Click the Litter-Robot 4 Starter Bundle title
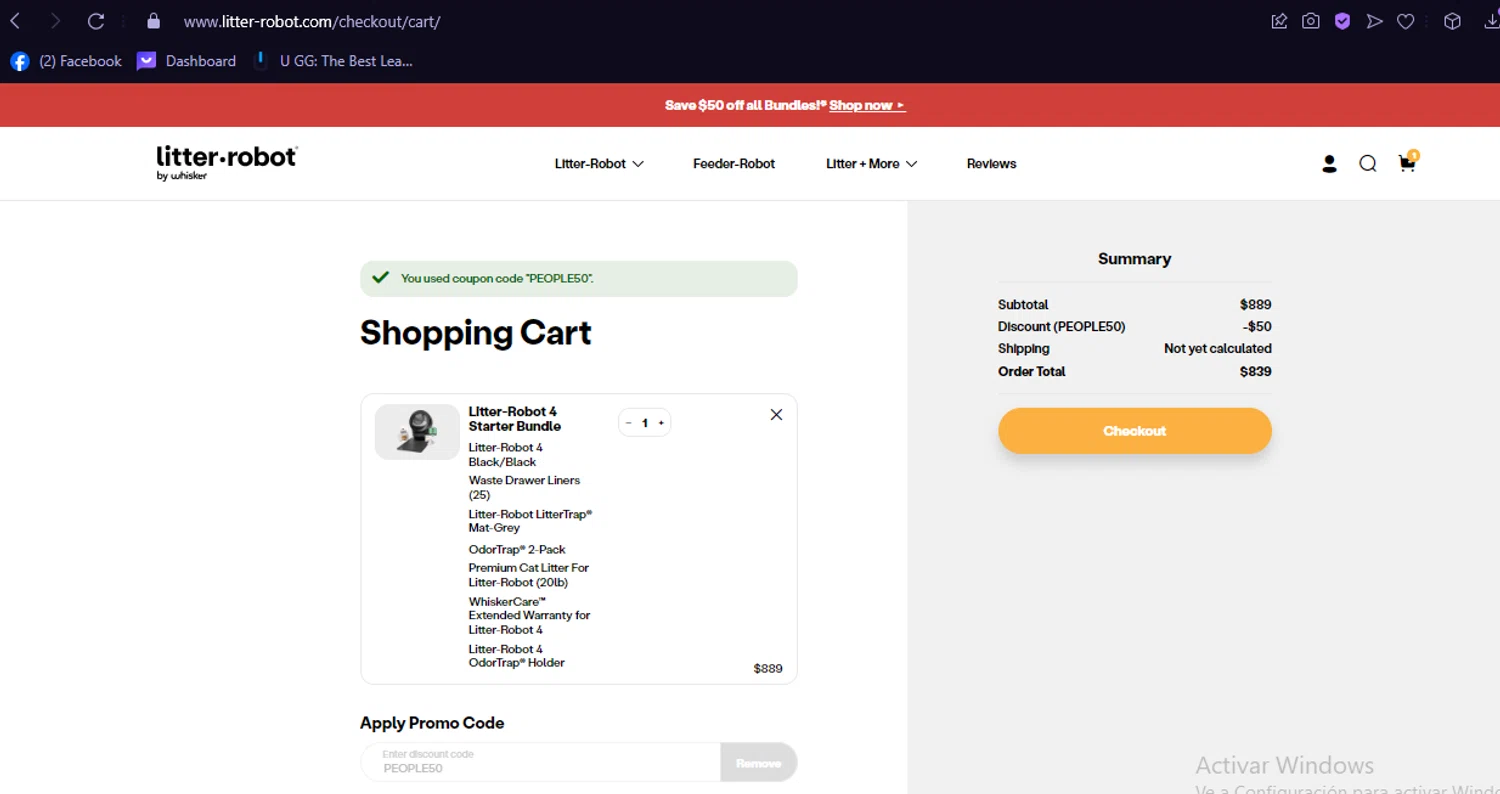Image resolution: width=1500 pixels, height=794 pixels. 515,419
